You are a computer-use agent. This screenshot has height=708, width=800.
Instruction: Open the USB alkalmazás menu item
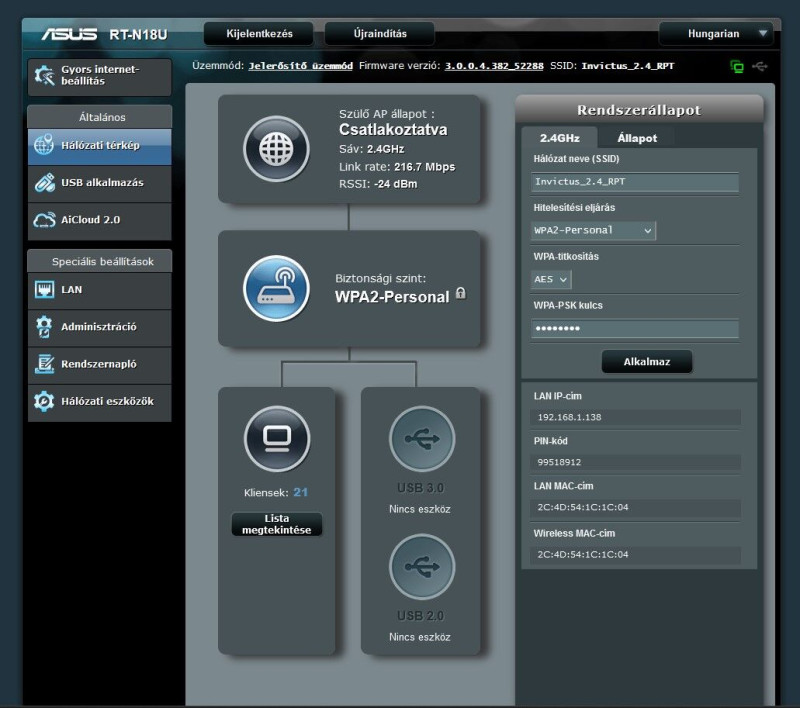pyautogui.click(x=99, y=183)
